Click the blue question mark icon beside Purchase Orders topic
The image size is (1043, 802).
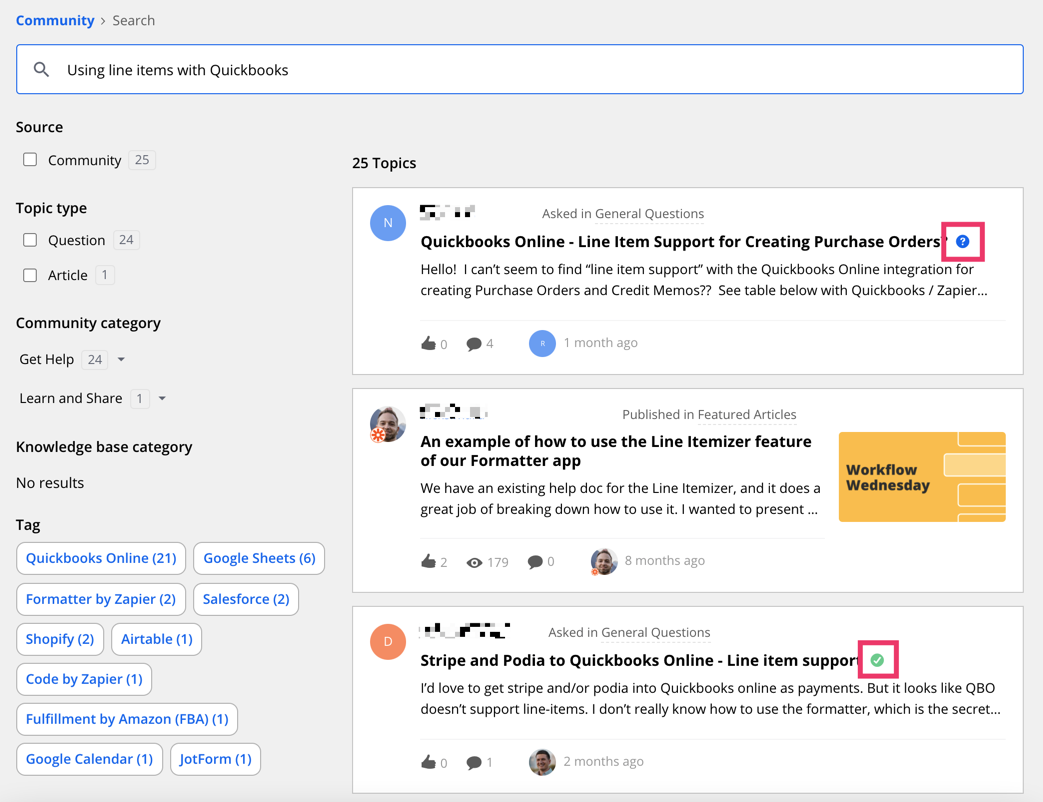point(963,241)
